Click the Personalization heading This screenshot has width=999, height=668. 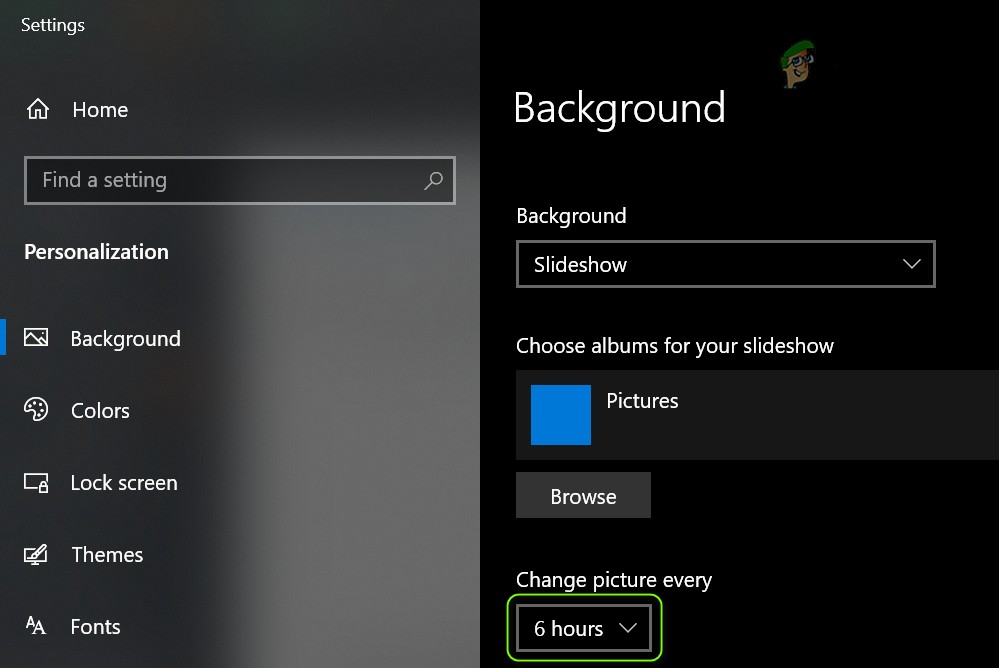(x=95, y=251)
